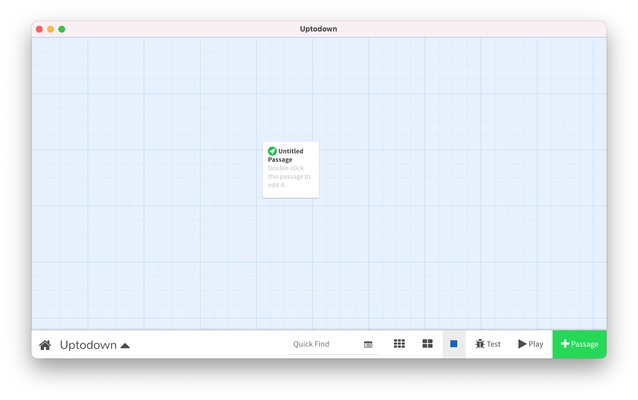Show passage titles and excerpts view

click(x=454, y=344)
